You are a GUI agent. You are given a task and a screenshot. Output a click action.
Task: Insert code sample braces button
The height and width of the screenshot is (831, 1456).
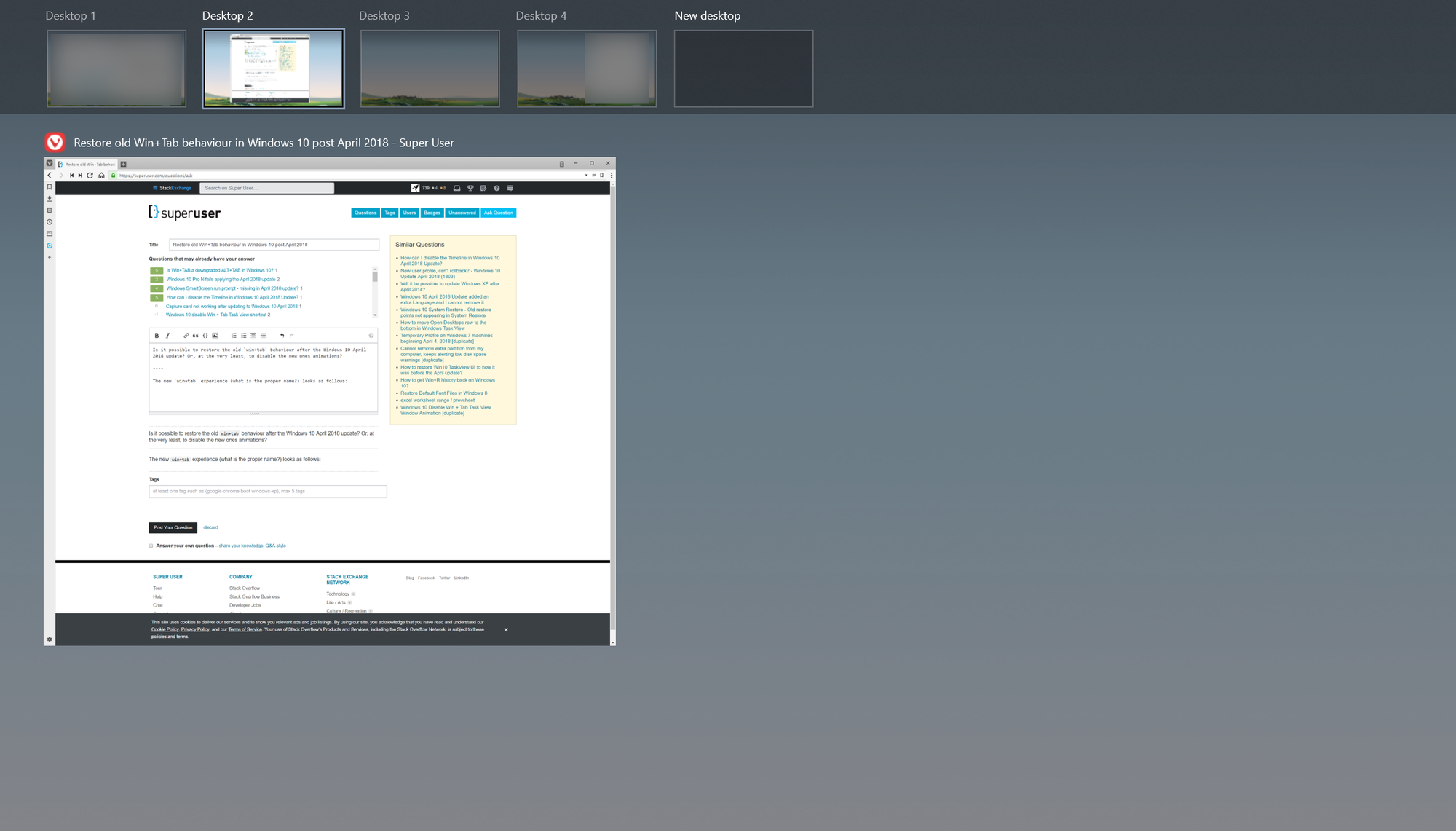pyautogui.click(x=205, y=336)
